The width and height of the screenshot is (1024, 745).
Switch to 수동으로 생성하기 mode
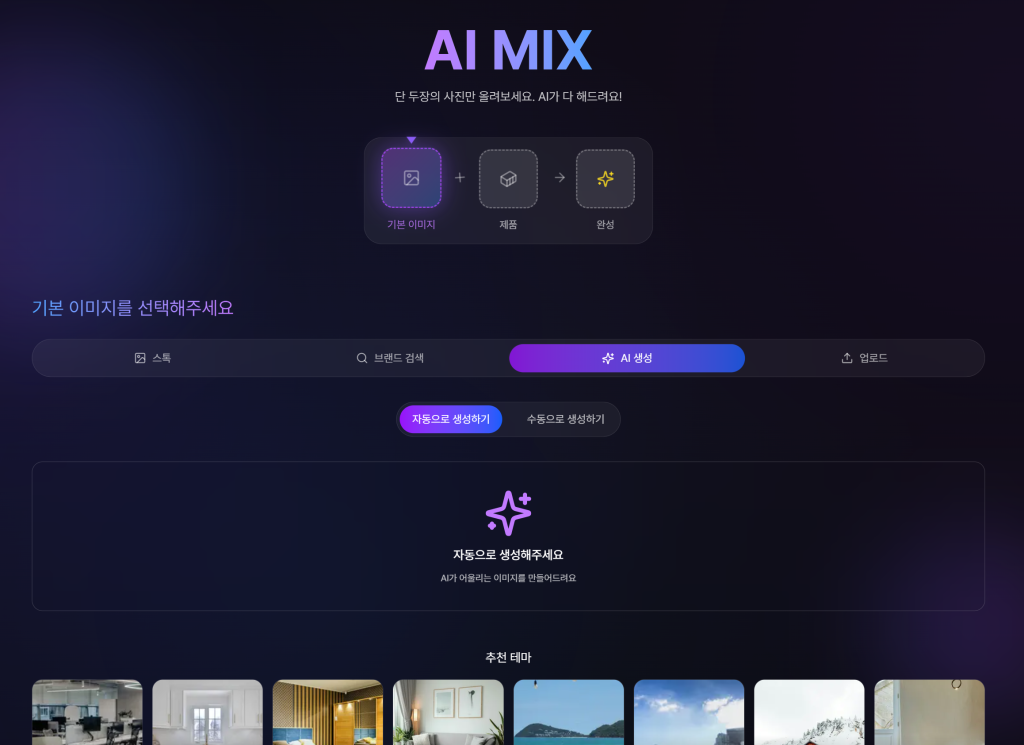(x=565, y=419)
